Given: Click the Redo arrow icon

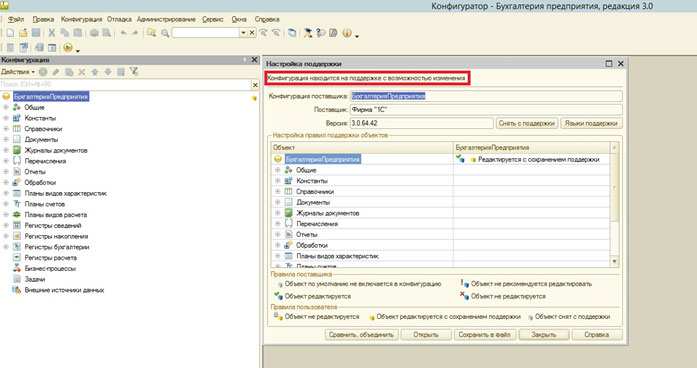Looking at the screenshot, I should pos(135,33).
